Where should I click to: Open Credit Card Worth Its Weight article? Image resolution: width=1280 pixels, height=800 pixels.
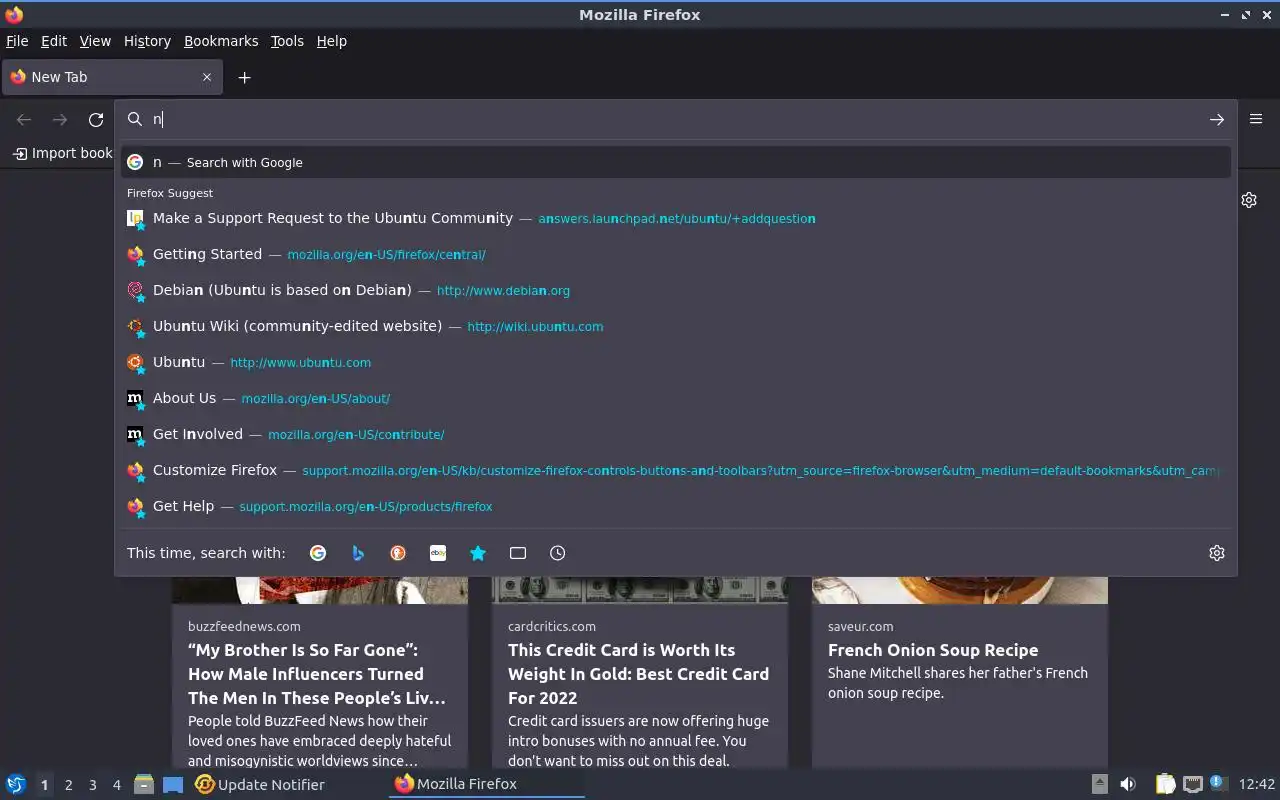pyautogui.click(x=638, y=674)
